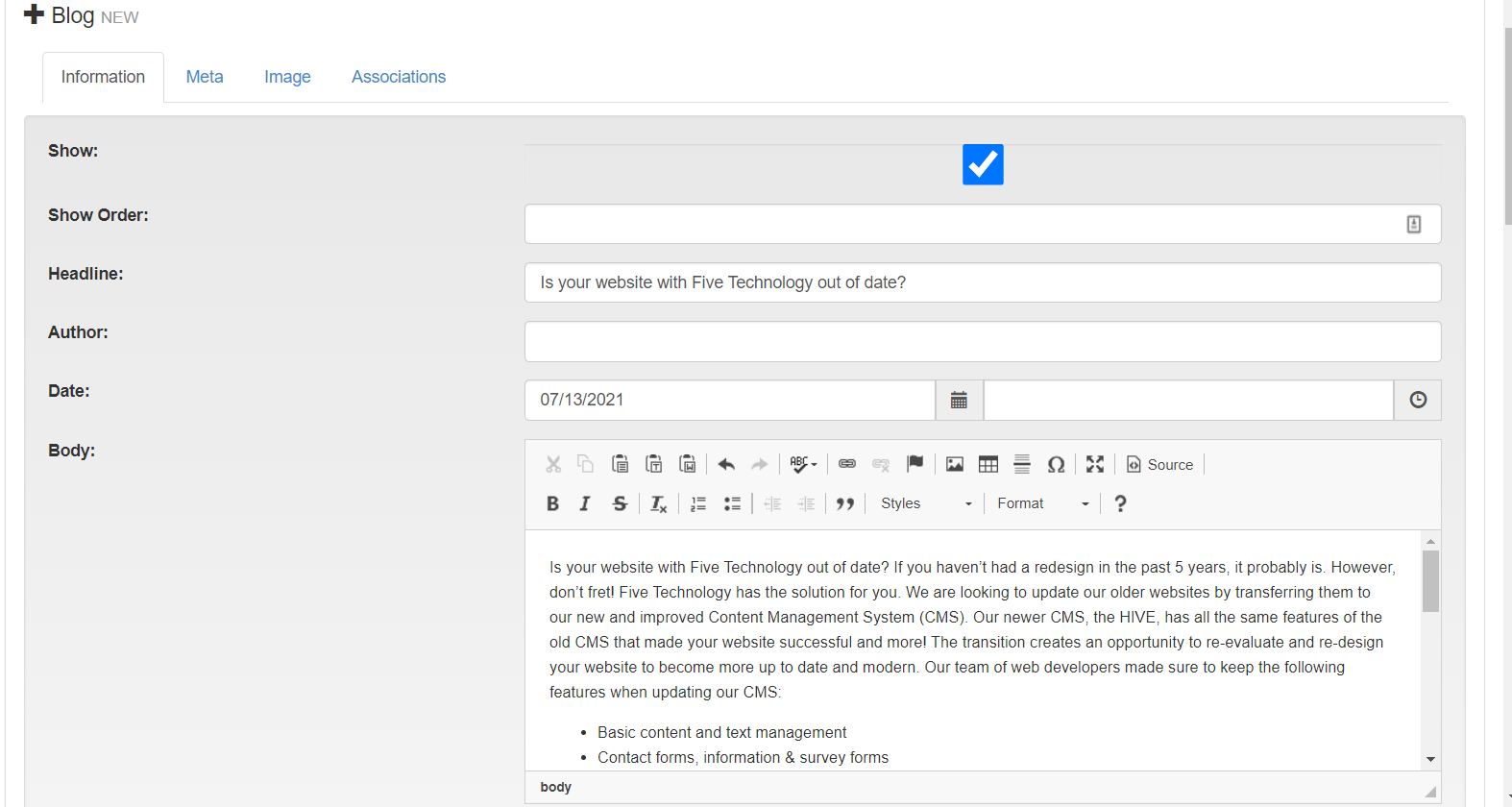Open the calendar date picker

pos(959,400)
